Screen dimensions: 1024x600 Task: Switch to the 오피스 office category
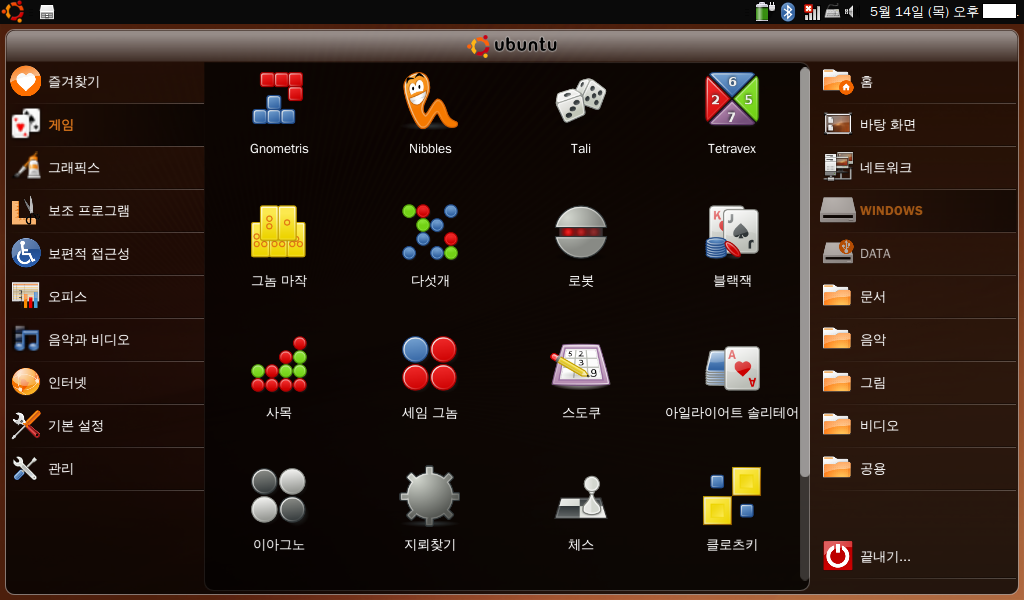(106, 296)
